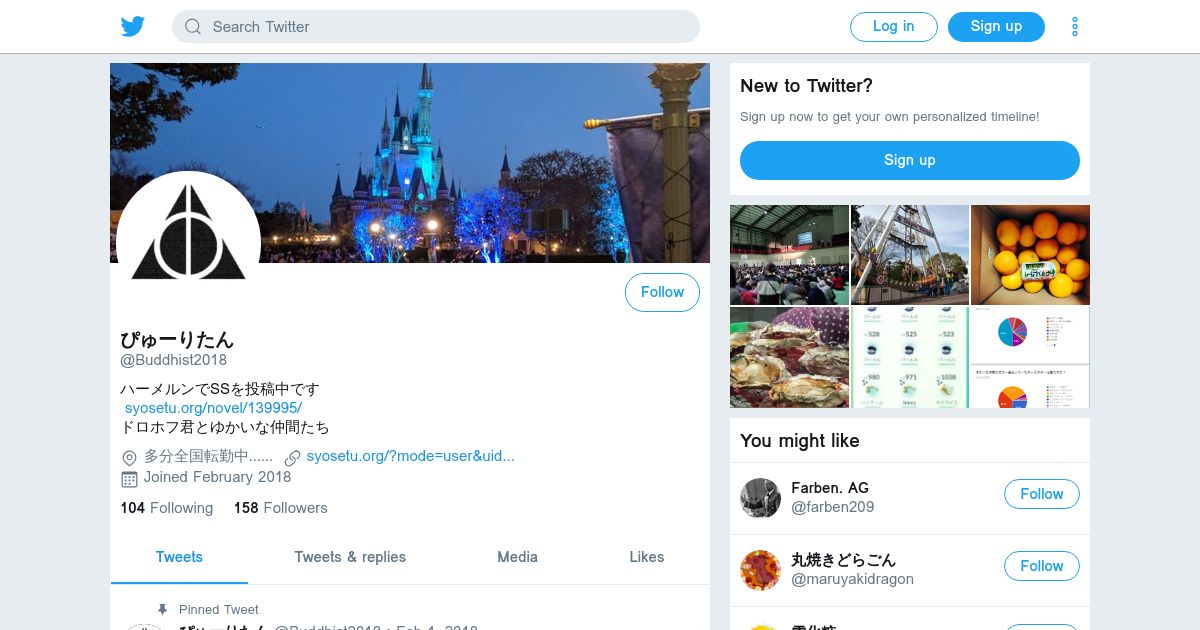This screenshot has width=1200, height=630.
Task: Click the @farben209 handle
Action: 832,507
